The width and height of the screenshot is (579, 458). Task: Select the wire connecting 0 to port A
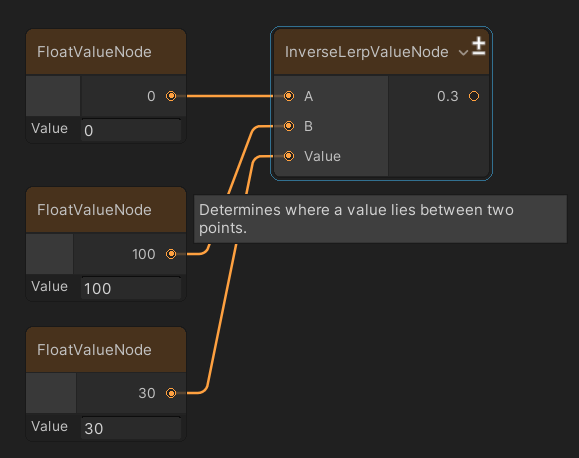point(230,96)
